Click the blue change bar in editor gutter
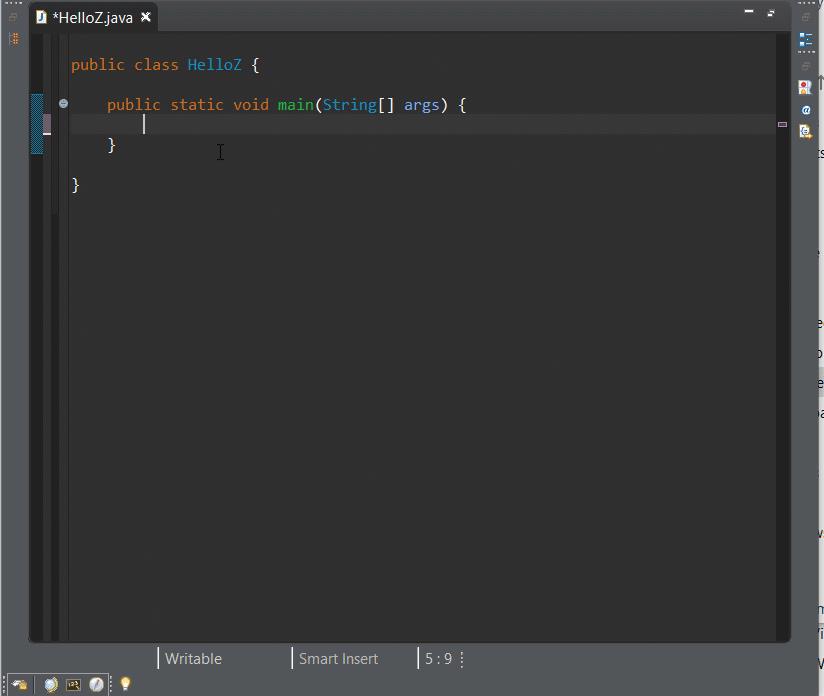 pos(38,124)
